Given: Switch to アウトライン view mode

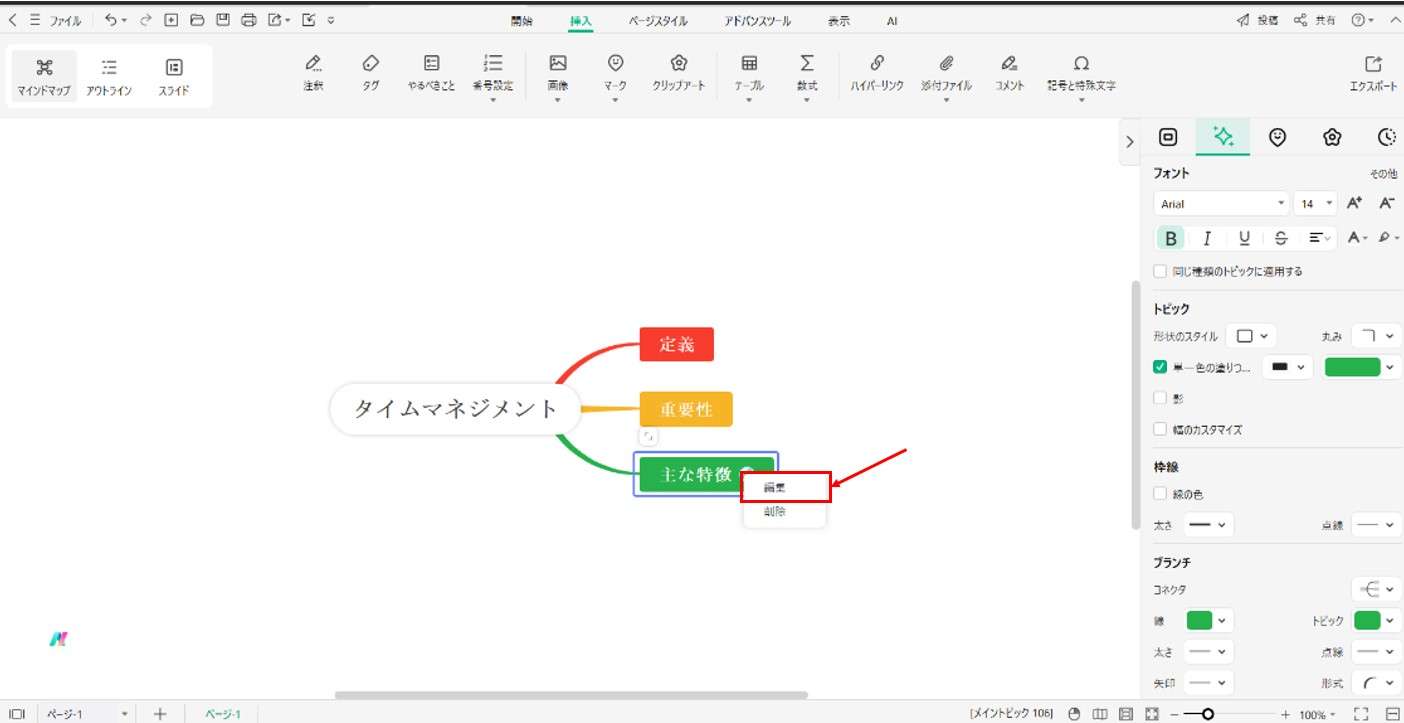Looking at the screenshot, I should (x=109, y=76).
